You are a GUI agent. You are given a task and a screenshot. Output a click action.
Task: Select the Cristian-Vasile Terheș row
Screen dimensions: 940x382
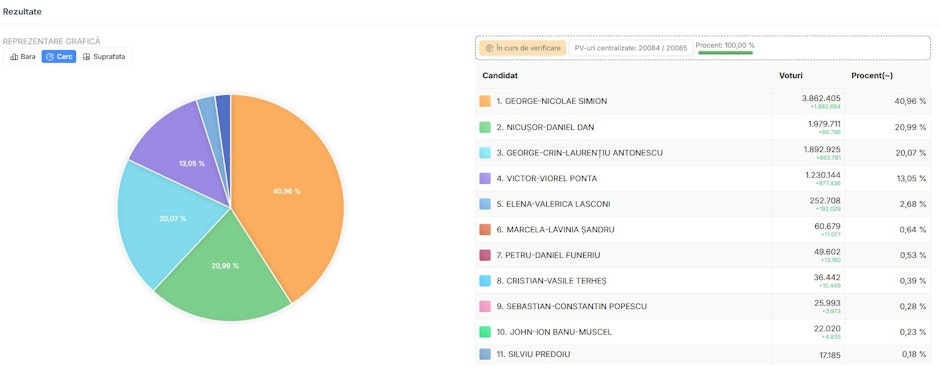point(703,281)
